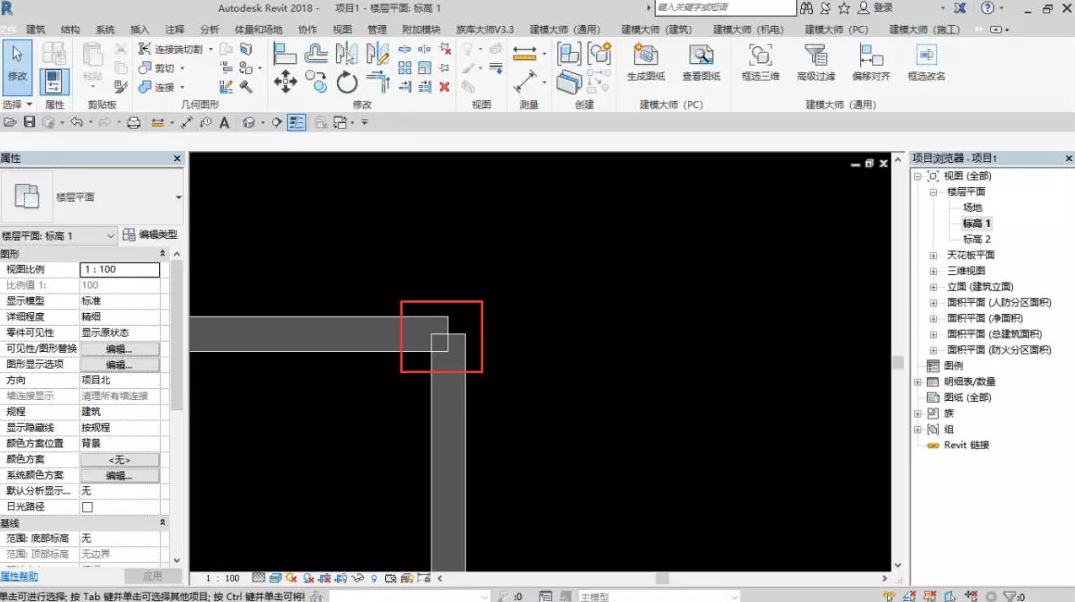
Task: Click the Move tool four-arrow icon
Action: (285, 82)
